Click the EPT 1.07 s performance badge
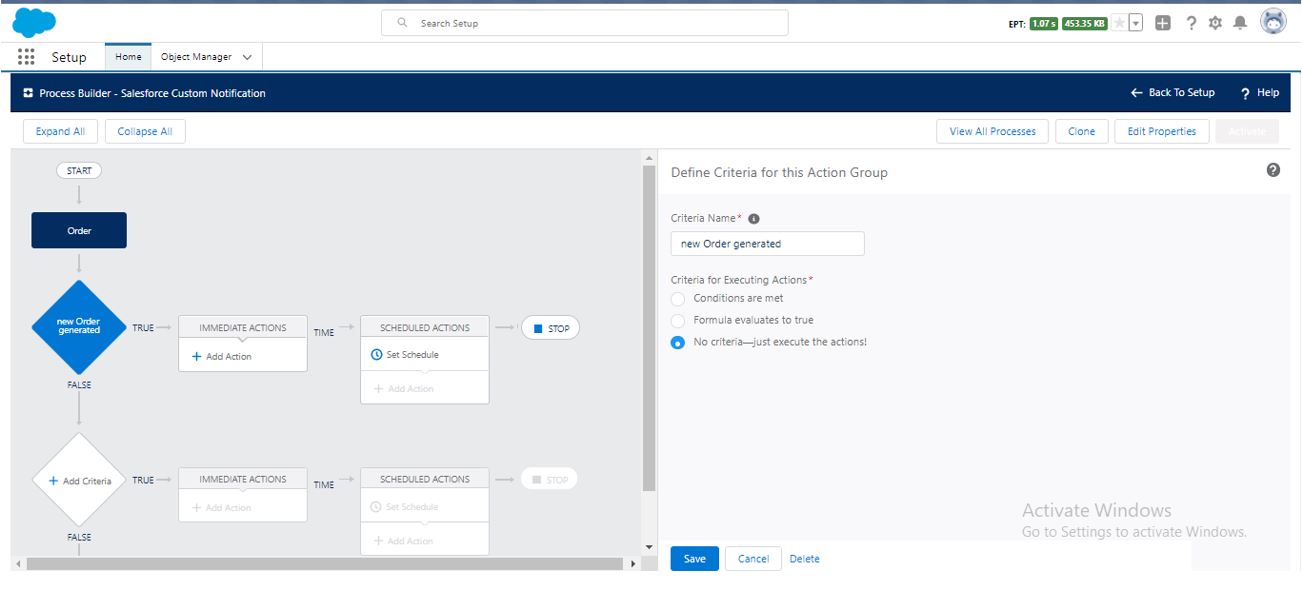 1043,23
